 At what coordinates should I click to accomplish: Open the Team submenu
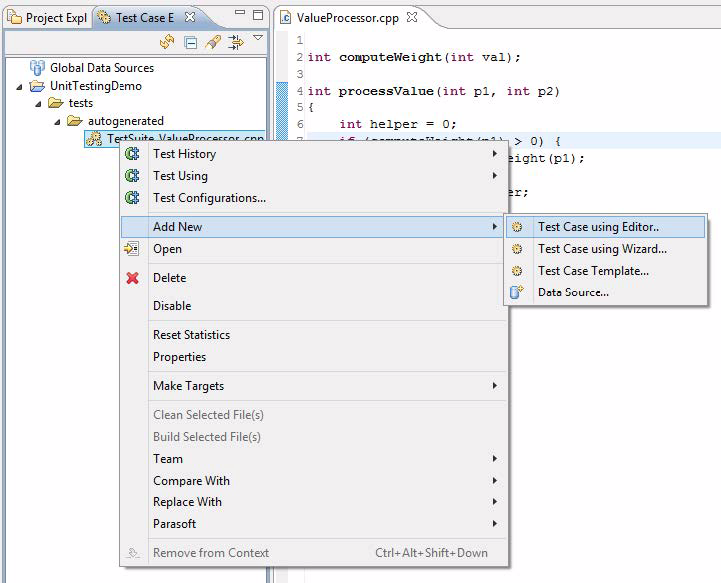point(314,459)
